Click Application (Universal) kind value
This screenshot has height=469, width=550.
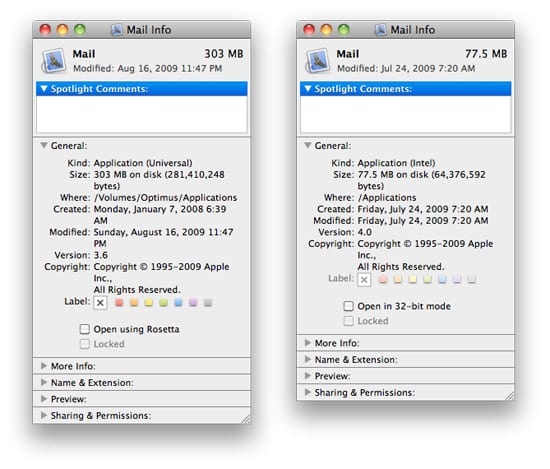[x=143, y=163]
